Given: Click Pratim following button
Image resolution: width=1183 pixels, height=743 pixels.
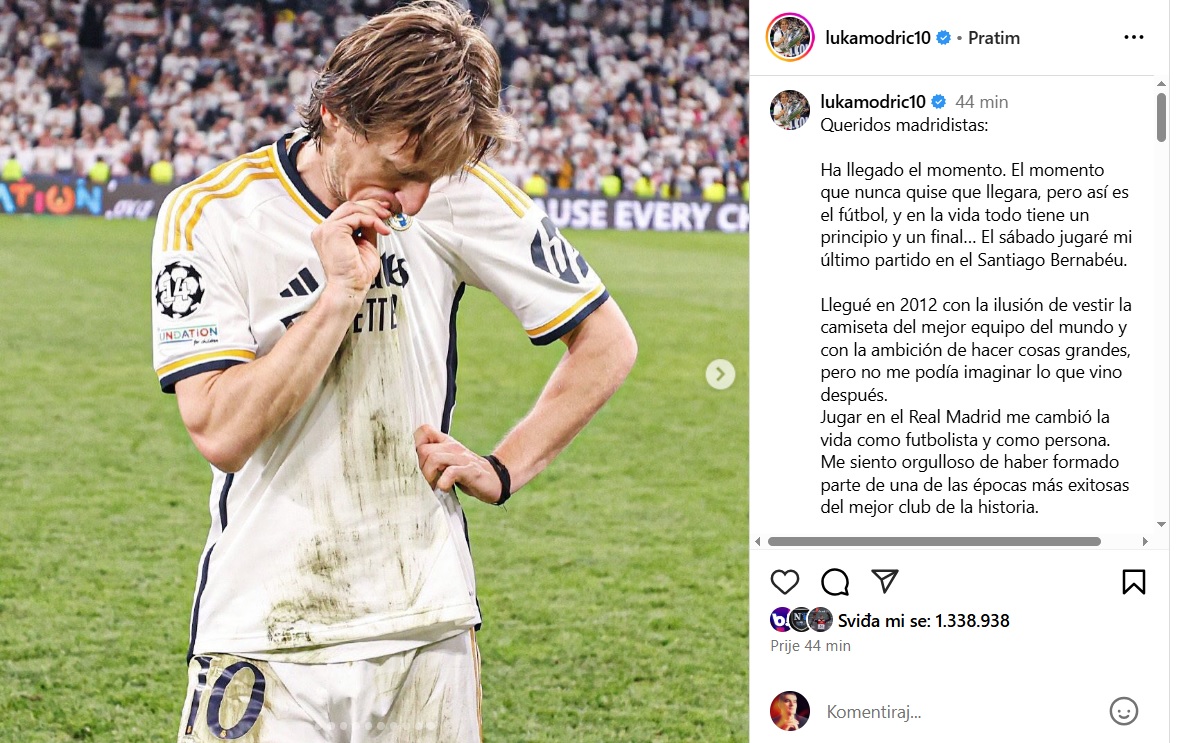Looking at the screenshot, I should click(x=994, y=38).
